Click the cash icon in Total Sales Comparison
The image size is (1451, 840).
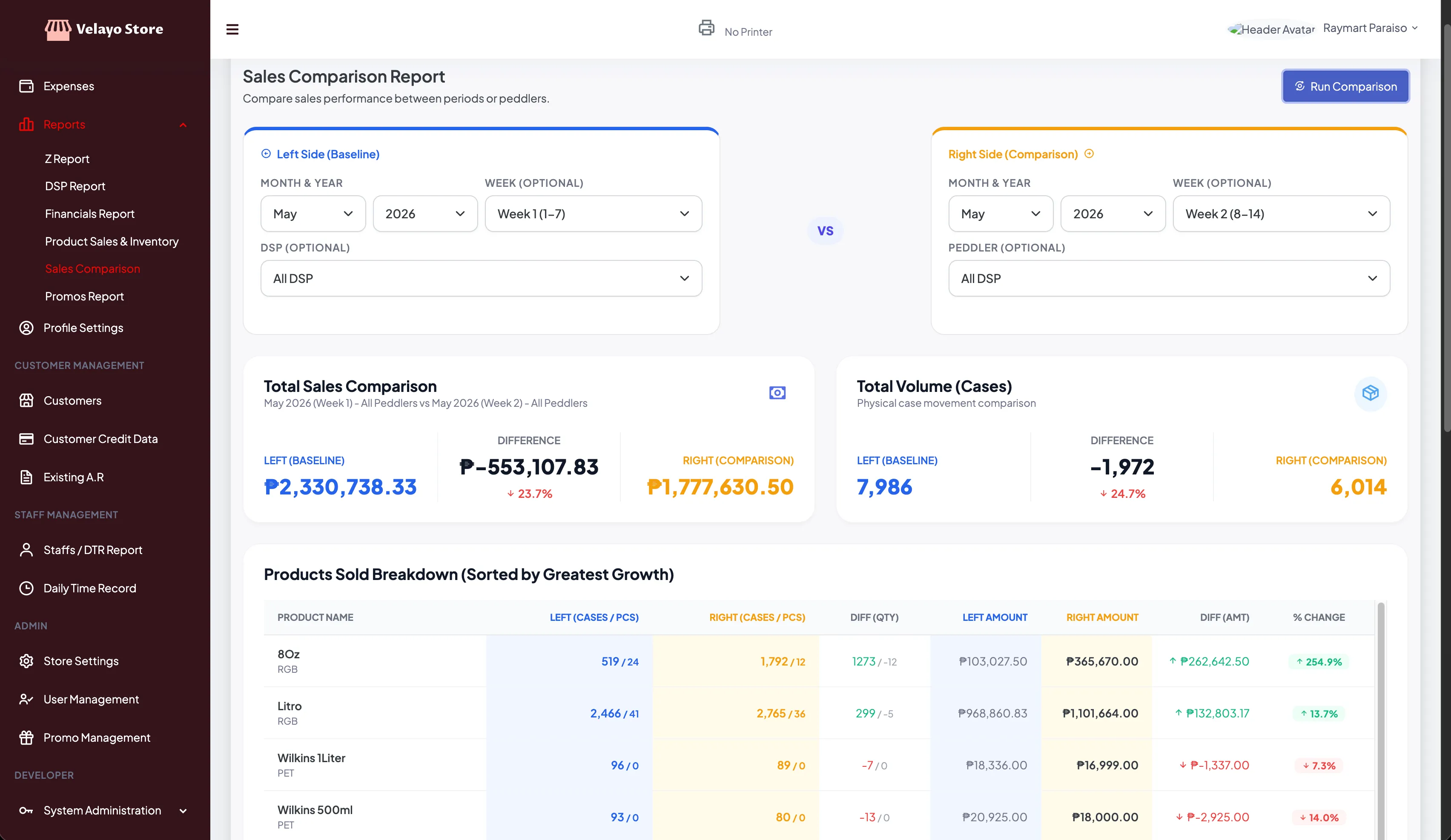(777, 393)
